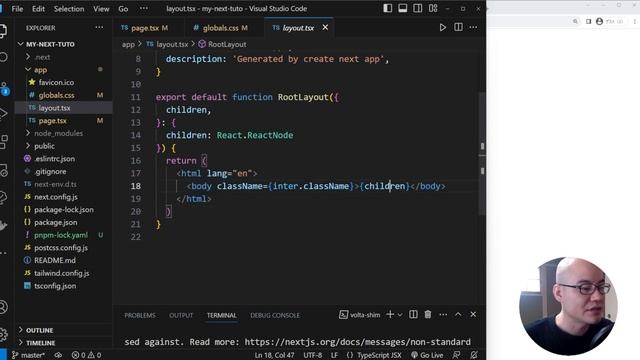Toggle the secondary side bar layout icon
Image resolution: width=640 pixels, height=360 pixels.
tap(418, 8)
